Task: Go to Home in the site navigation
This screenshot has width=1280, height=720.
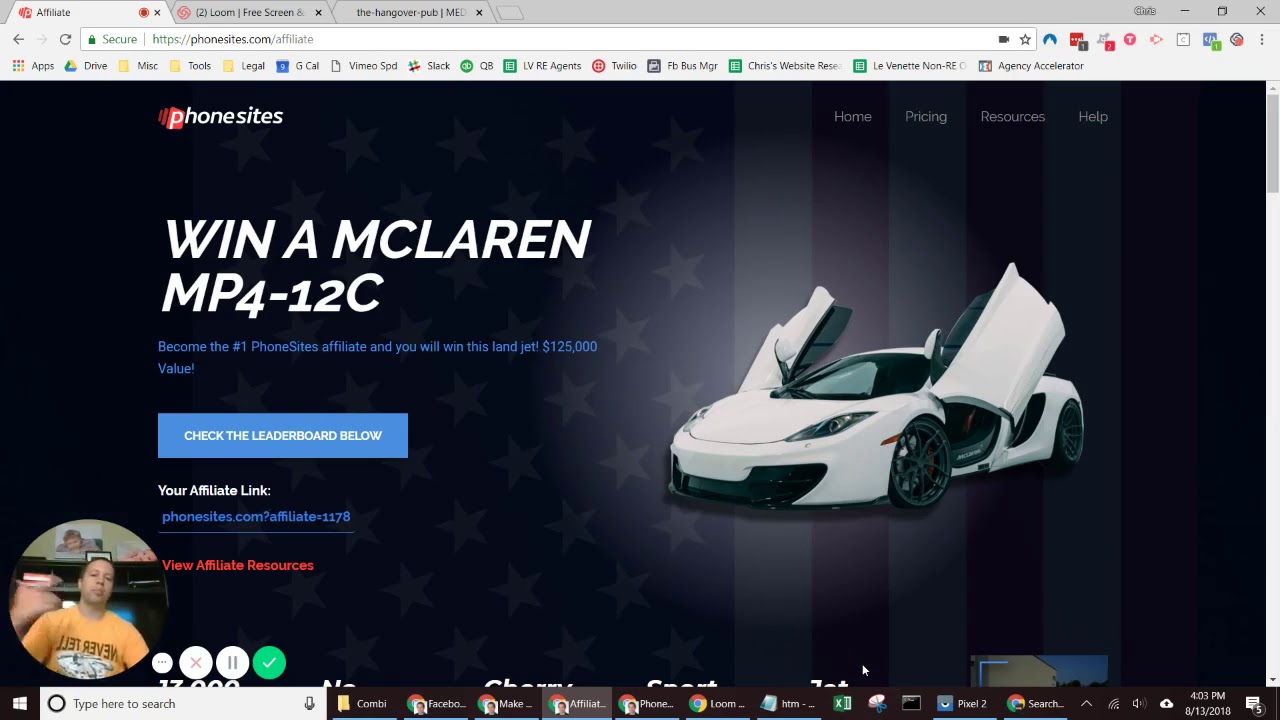Action: click(x=853, y=117)
